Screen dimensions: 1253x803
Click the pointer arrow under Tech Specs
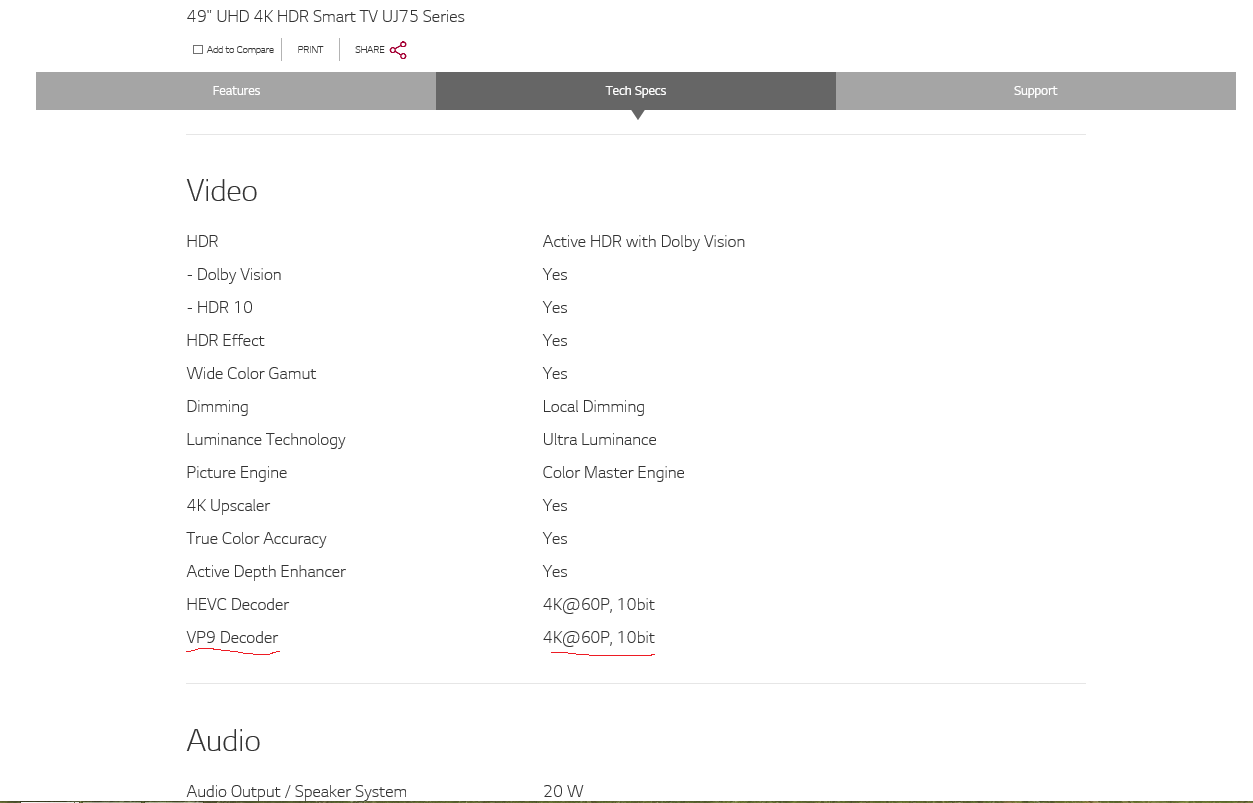(637, 115)
